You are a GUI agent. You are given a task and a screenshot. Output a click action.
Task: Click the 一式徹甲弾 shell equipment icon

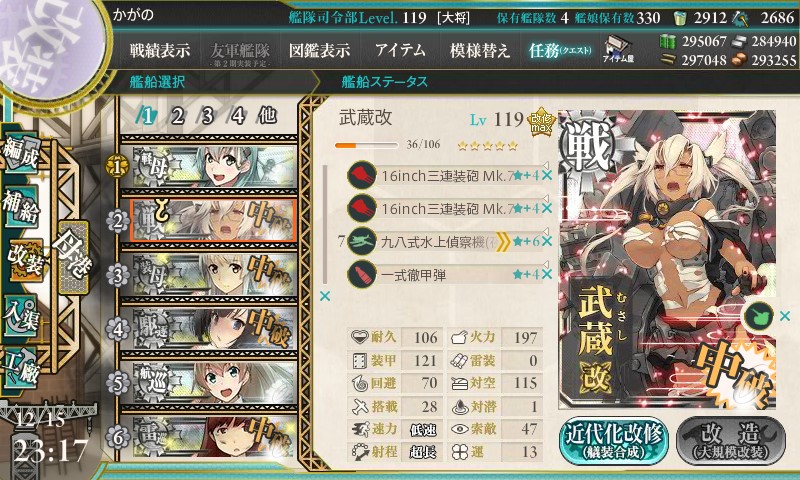[361, 274]
